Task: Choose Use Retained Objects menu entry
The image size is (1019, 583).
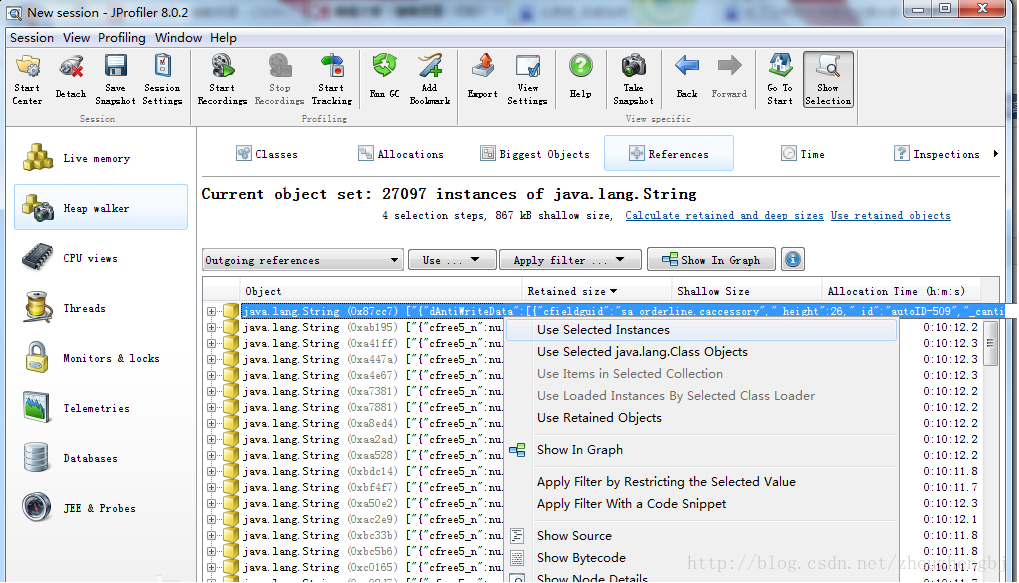Action: coord(701,418)
